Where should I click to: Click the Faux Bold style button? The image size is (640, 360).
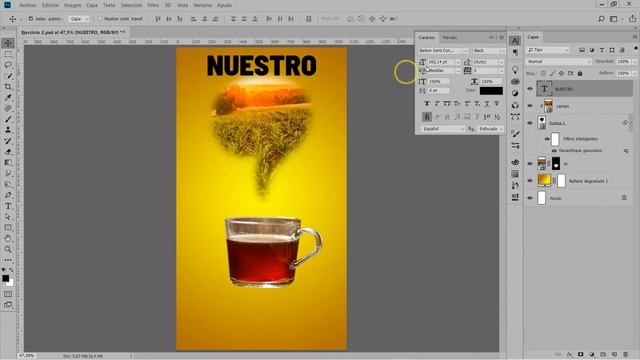click(x=427, y=104)
